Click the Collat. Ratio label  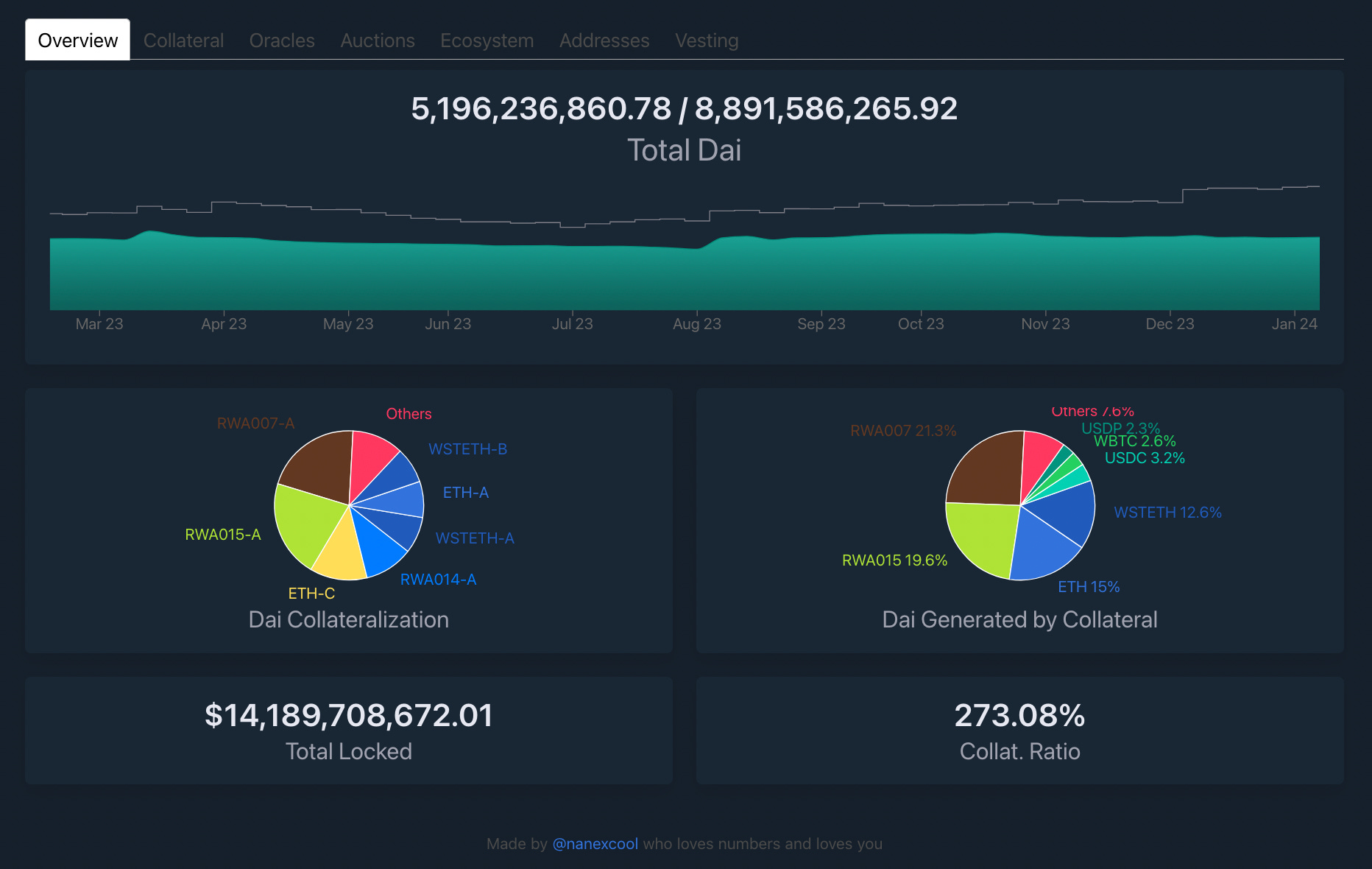(x=1020, y=752)
